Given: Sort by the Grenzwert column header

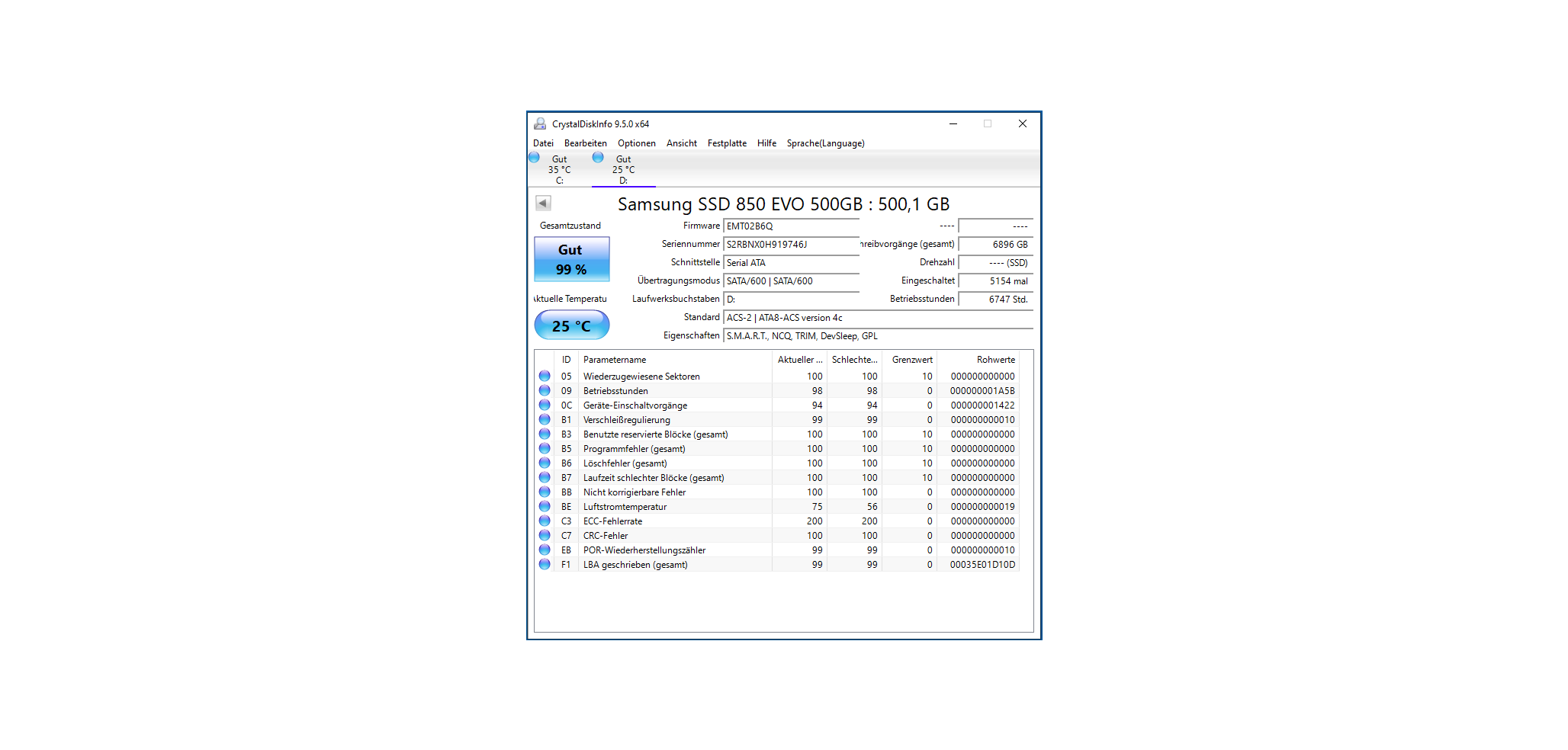Looking at the screenshot, I should [909, 360].
